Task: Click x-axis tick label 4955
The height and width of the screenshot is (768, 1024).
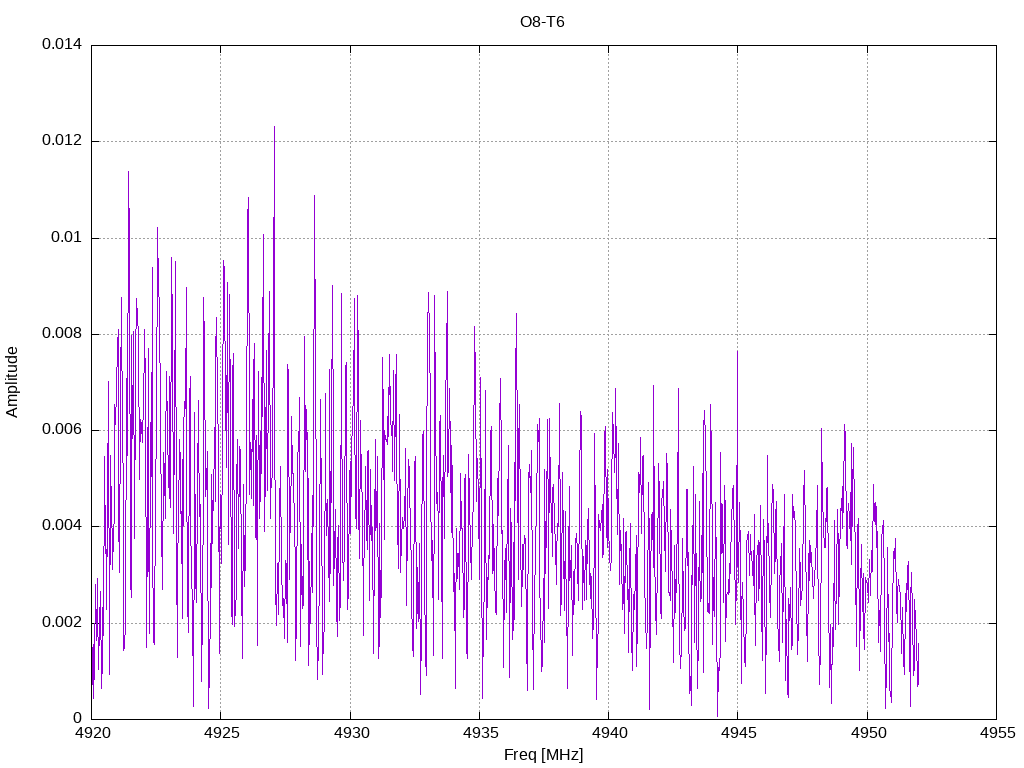Action: (x=997, y=733)
